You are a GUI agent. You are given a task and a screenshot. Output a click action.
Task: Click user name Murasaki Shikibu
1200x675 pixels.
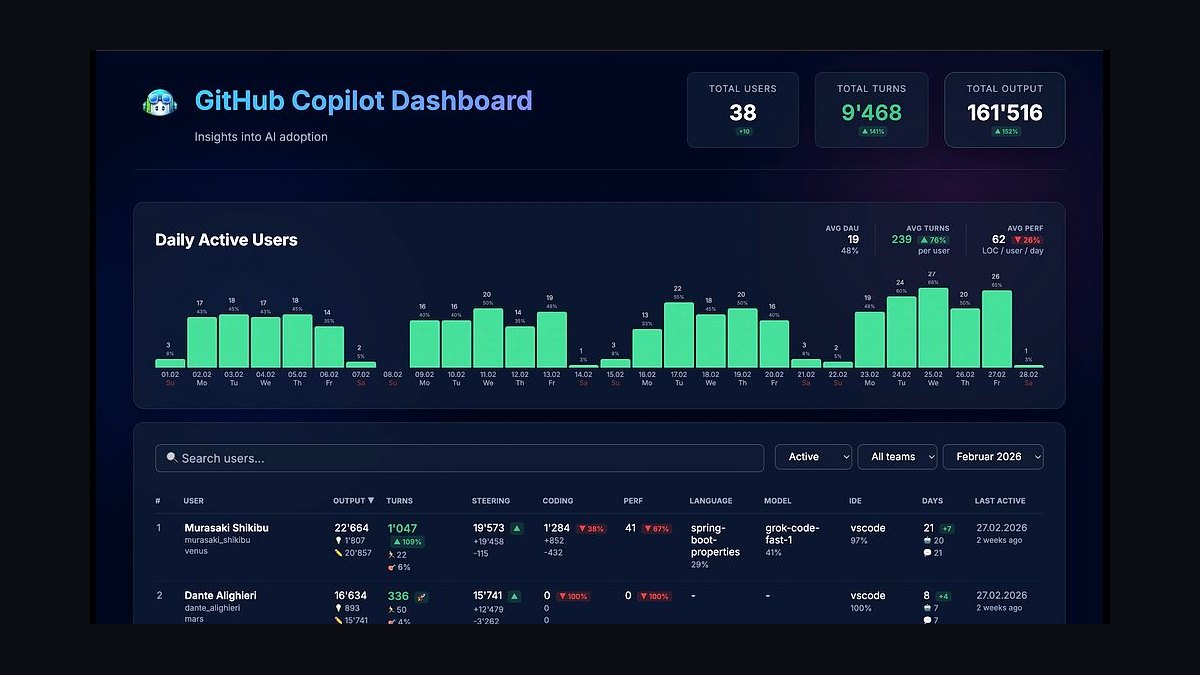click(x=226, y=528)
